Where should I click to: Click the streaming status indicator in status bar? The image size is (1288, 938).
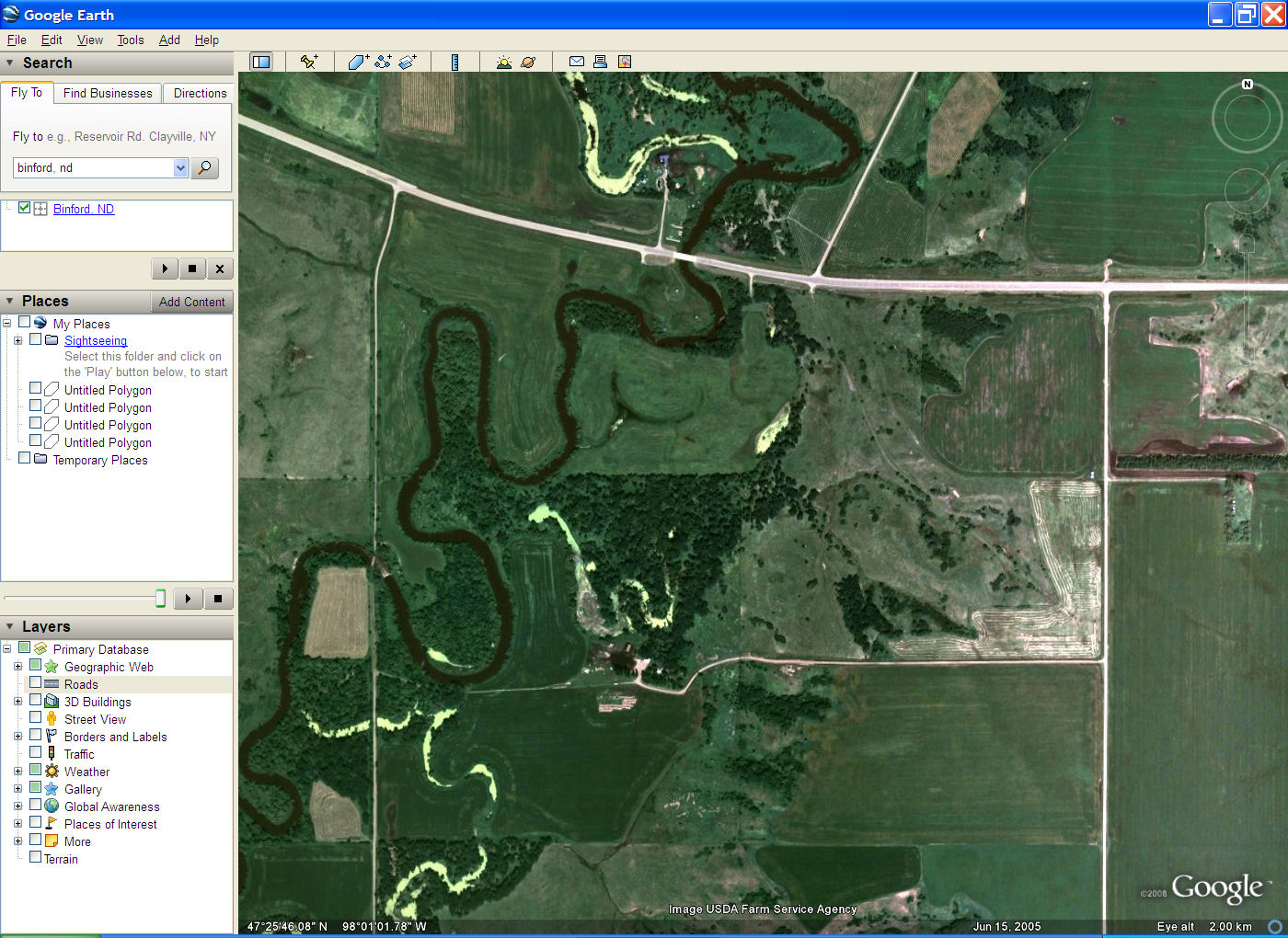[x=1275, y=926]
